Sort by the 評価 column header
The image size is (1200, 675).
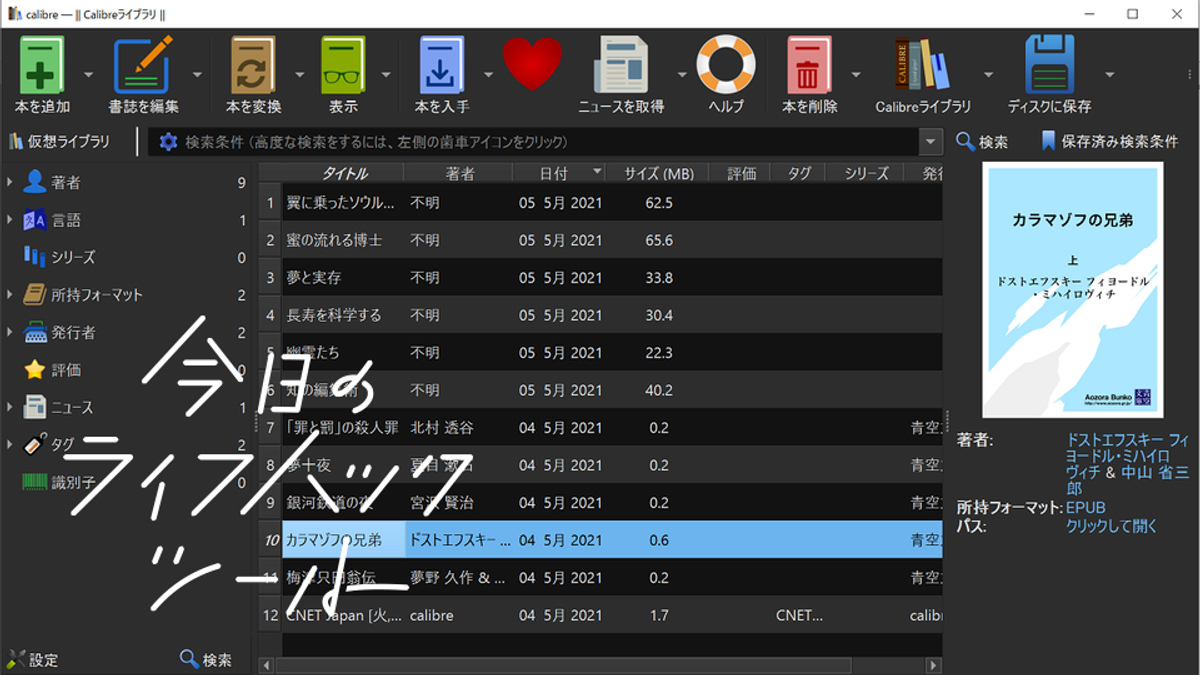(x=741, y=173)
